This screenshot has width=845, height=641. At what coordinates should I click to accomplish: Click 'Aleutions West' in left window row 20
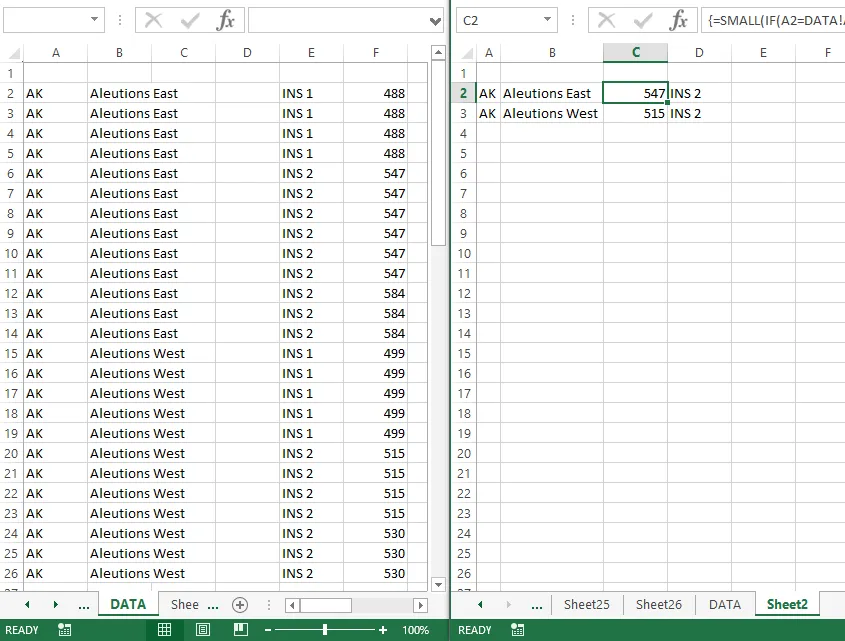[x=137, y=454]
